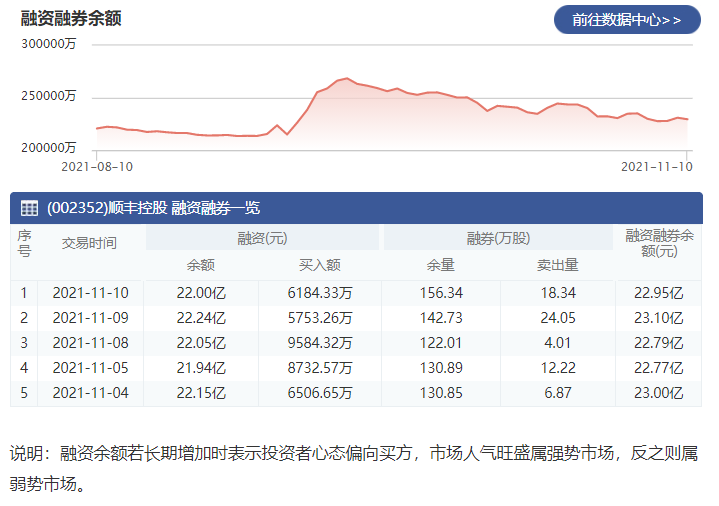The image size is (719, 506).
Task: Click the 22.15亿 balance cell
Action: pyautogui.click(x=201, y=393)
